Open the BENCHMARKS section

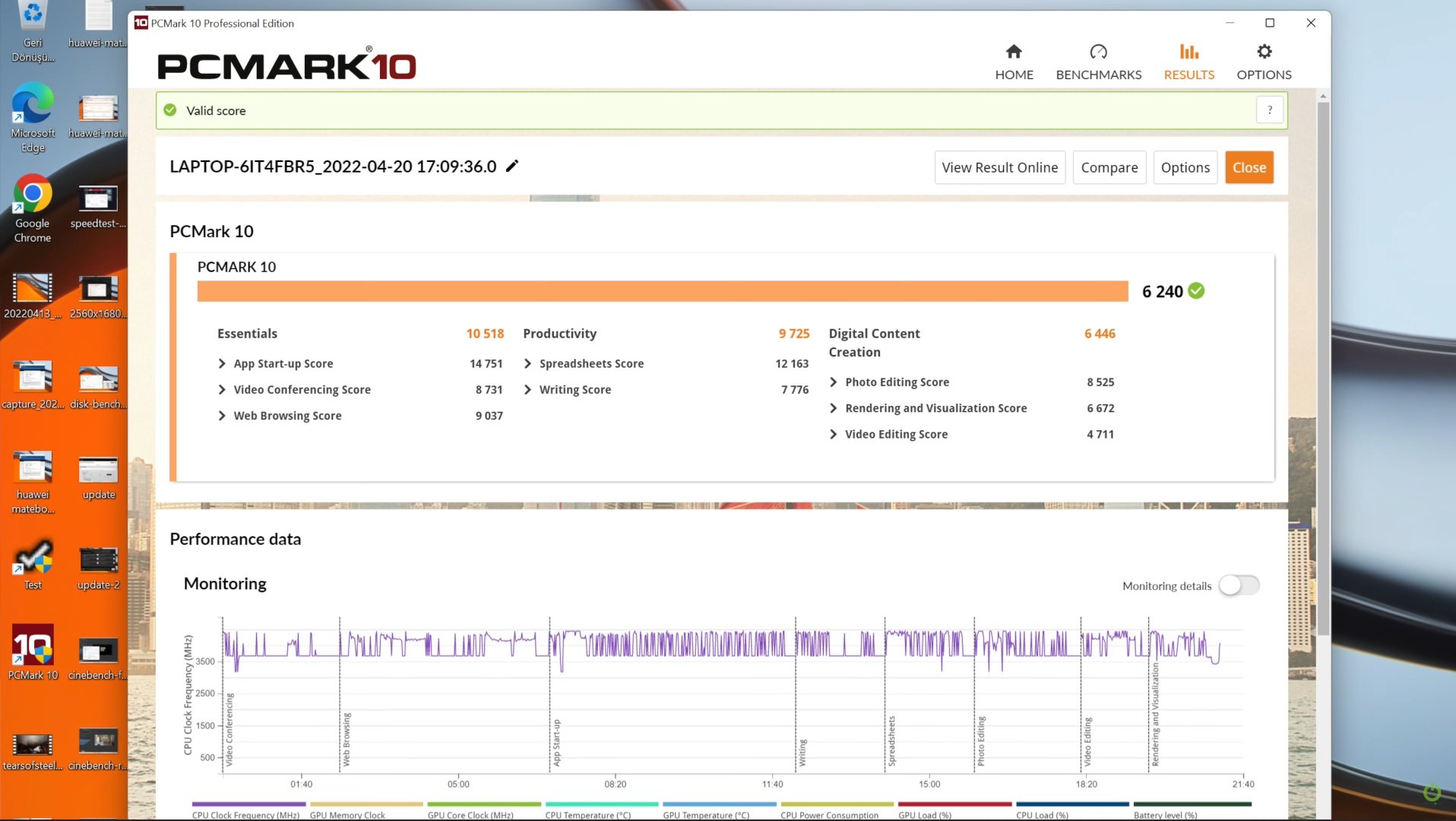[x=1098, y=62]
